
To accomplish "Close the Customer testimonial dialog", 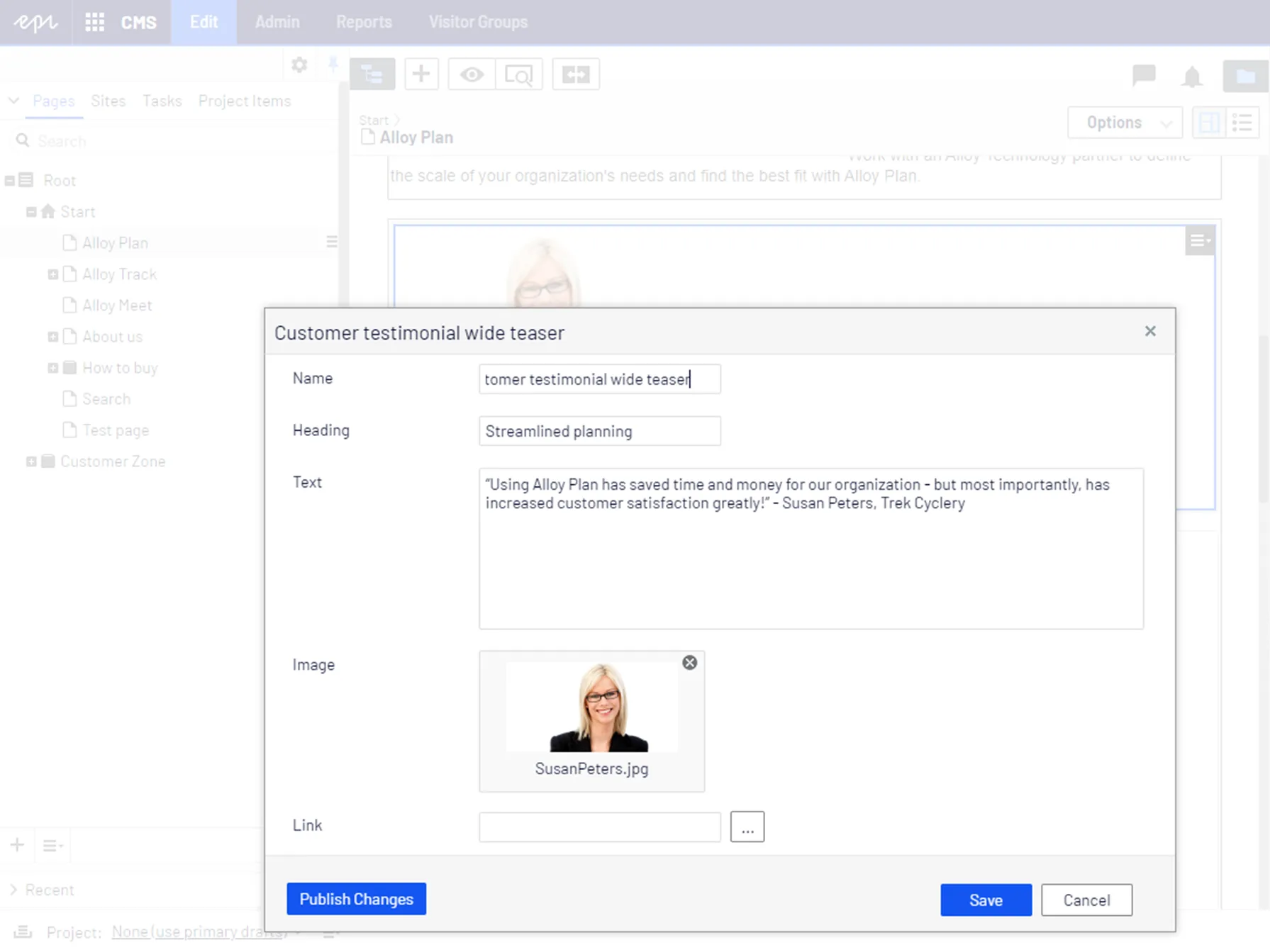I will pos(1150,331).
